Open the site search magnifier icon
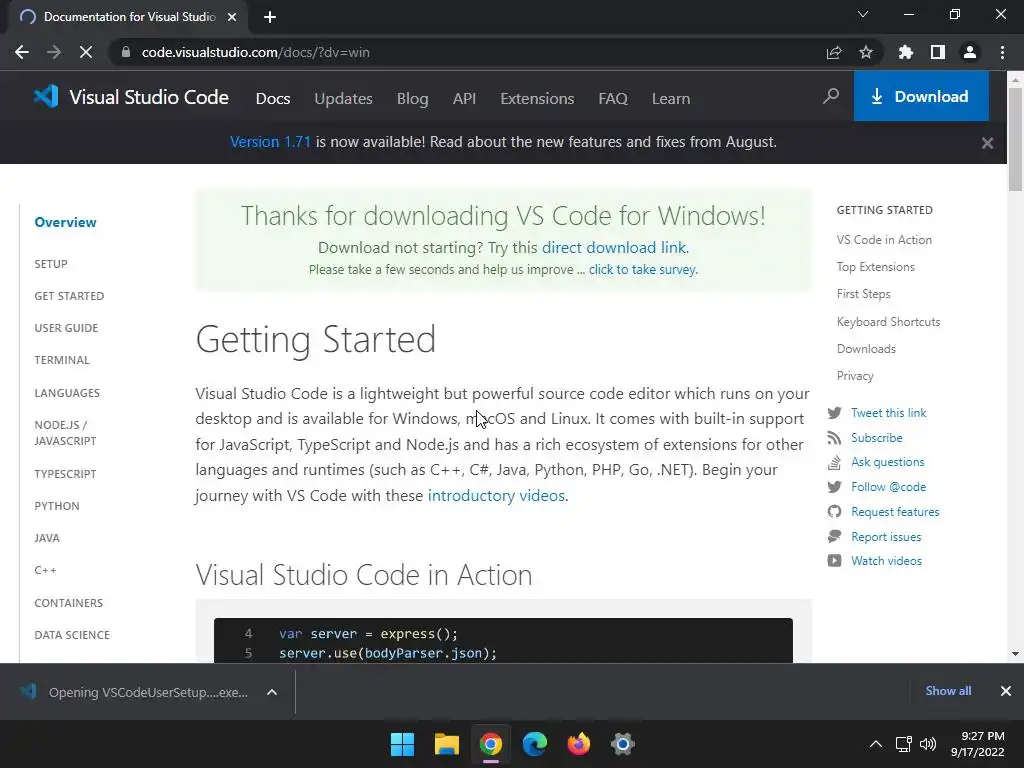 (x=831, y=97)
